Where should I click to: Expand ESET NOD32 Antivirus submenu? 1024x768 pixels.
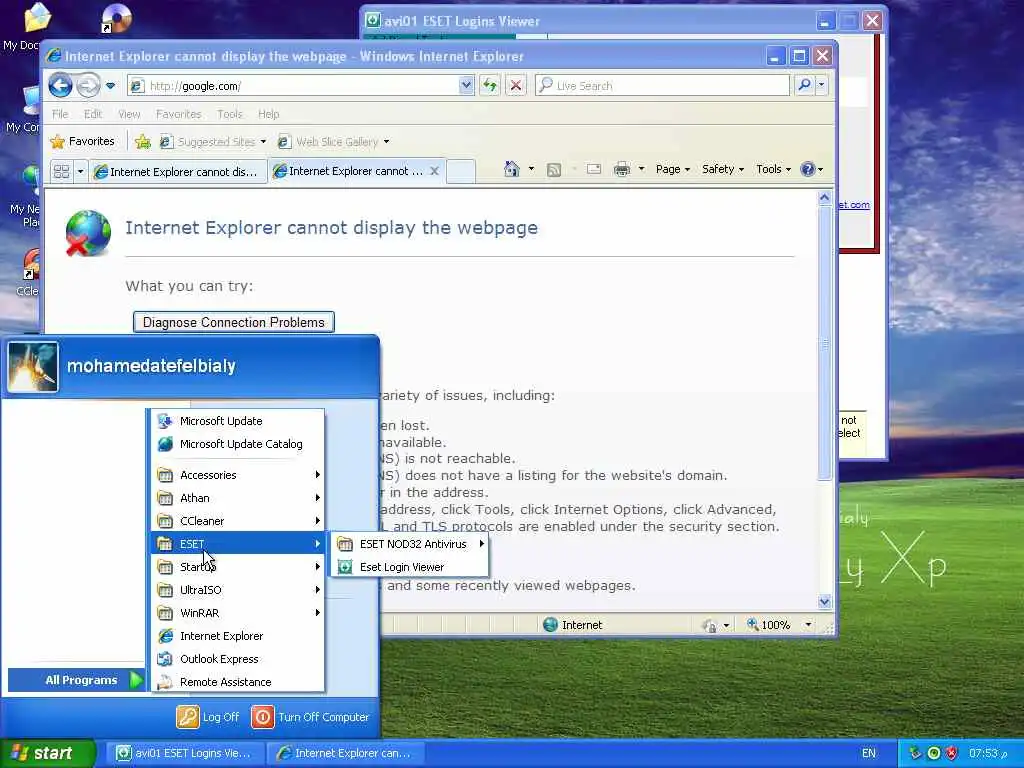[x=409, y=544]
